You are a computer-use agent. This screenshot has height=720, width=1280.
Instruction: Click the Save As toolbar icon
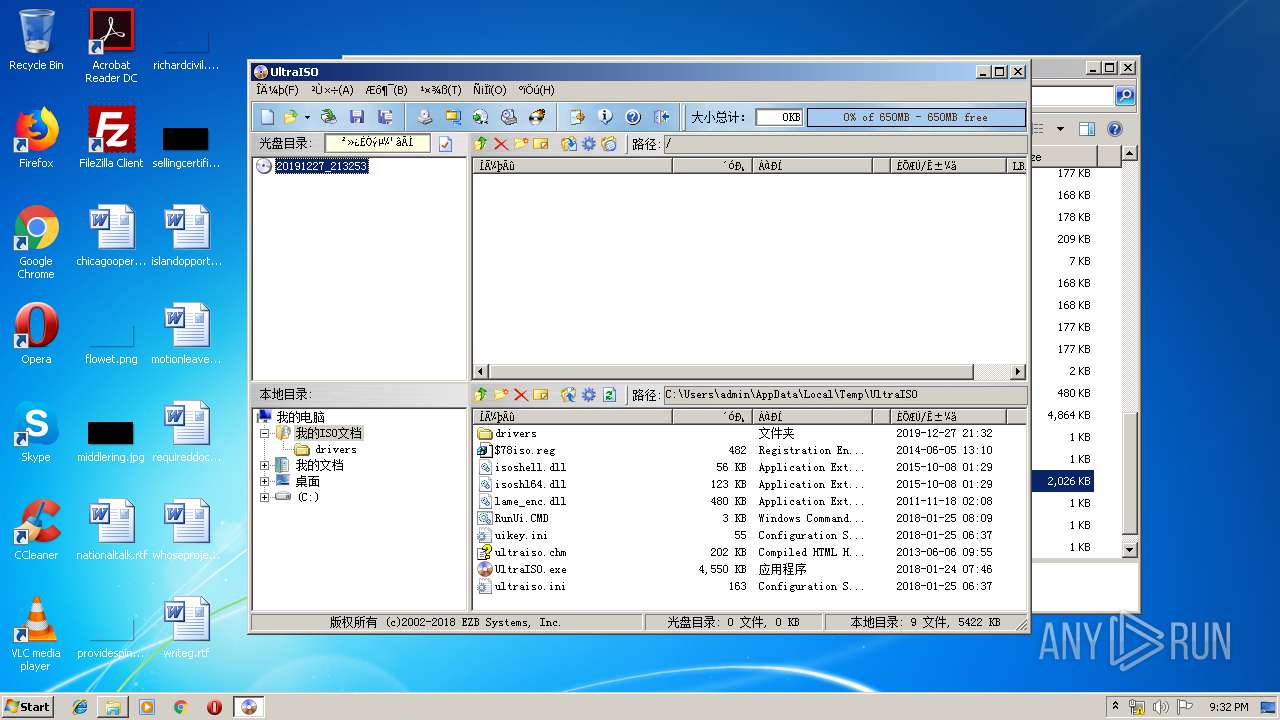(385, 117)
